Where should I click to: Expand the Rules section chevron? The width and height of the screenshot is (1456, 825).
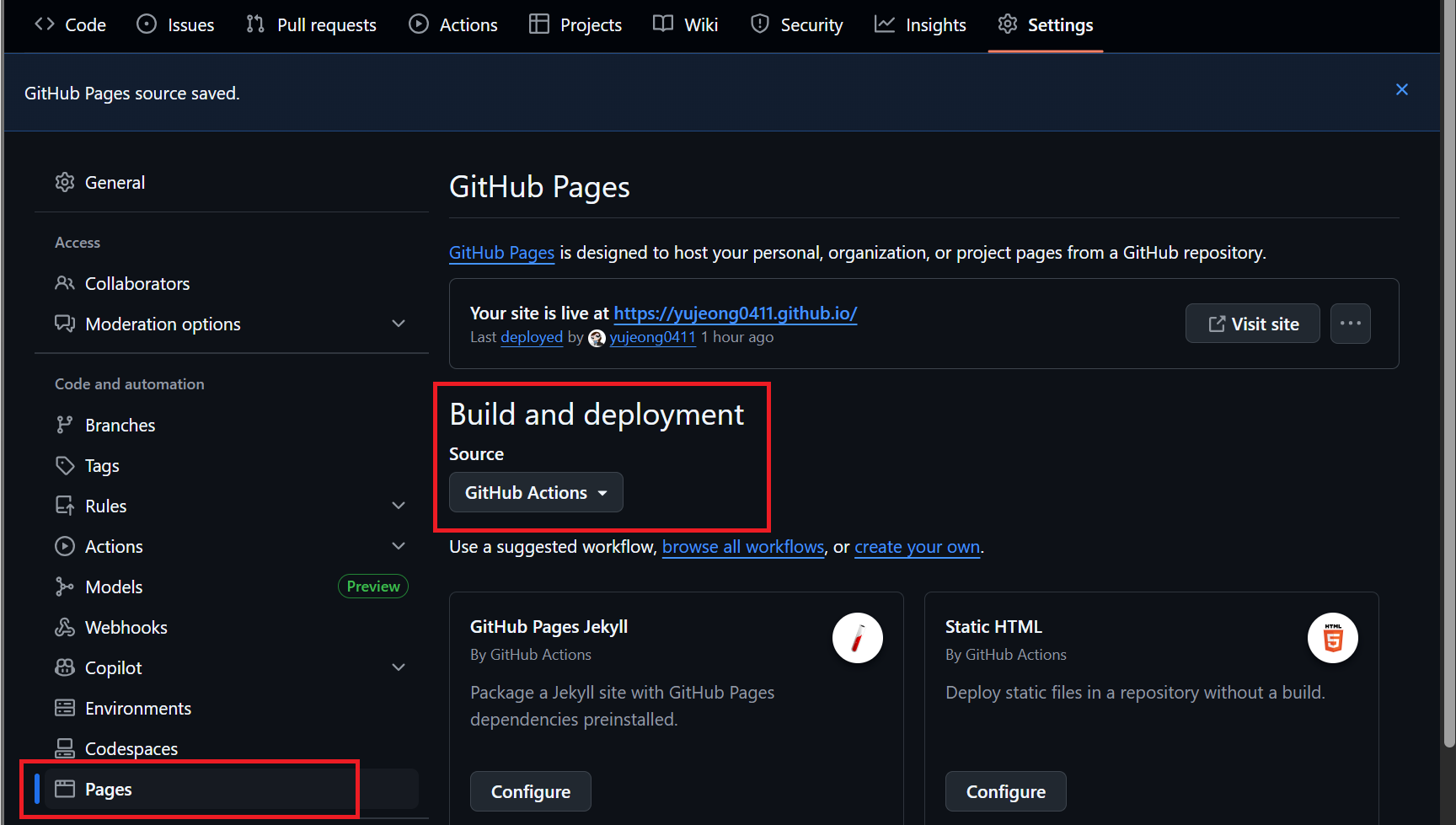[399, 506]
